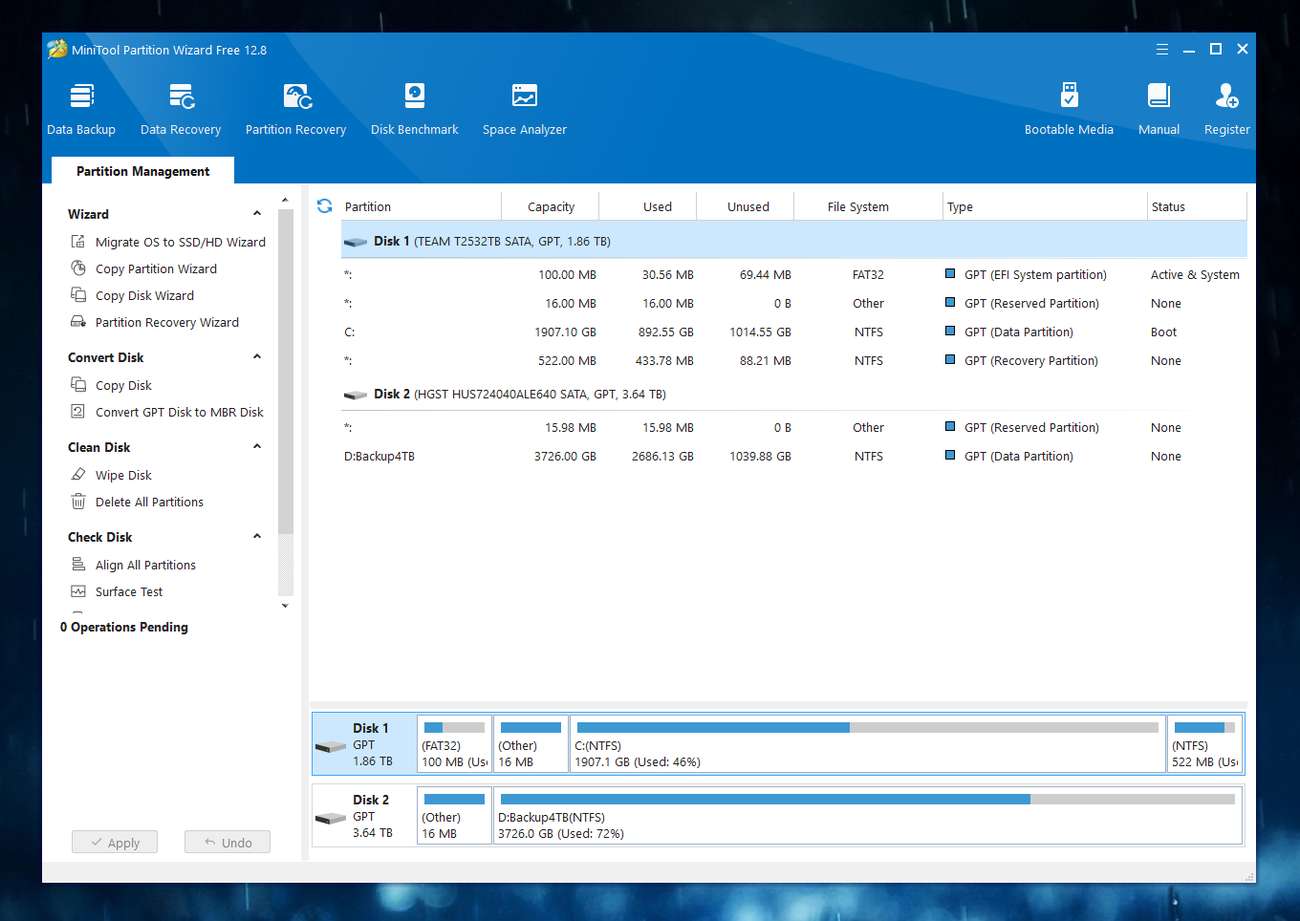Collapse the Clean Disk section
This screenshot has height=921, width=1300.
click(x=257, y=447)
